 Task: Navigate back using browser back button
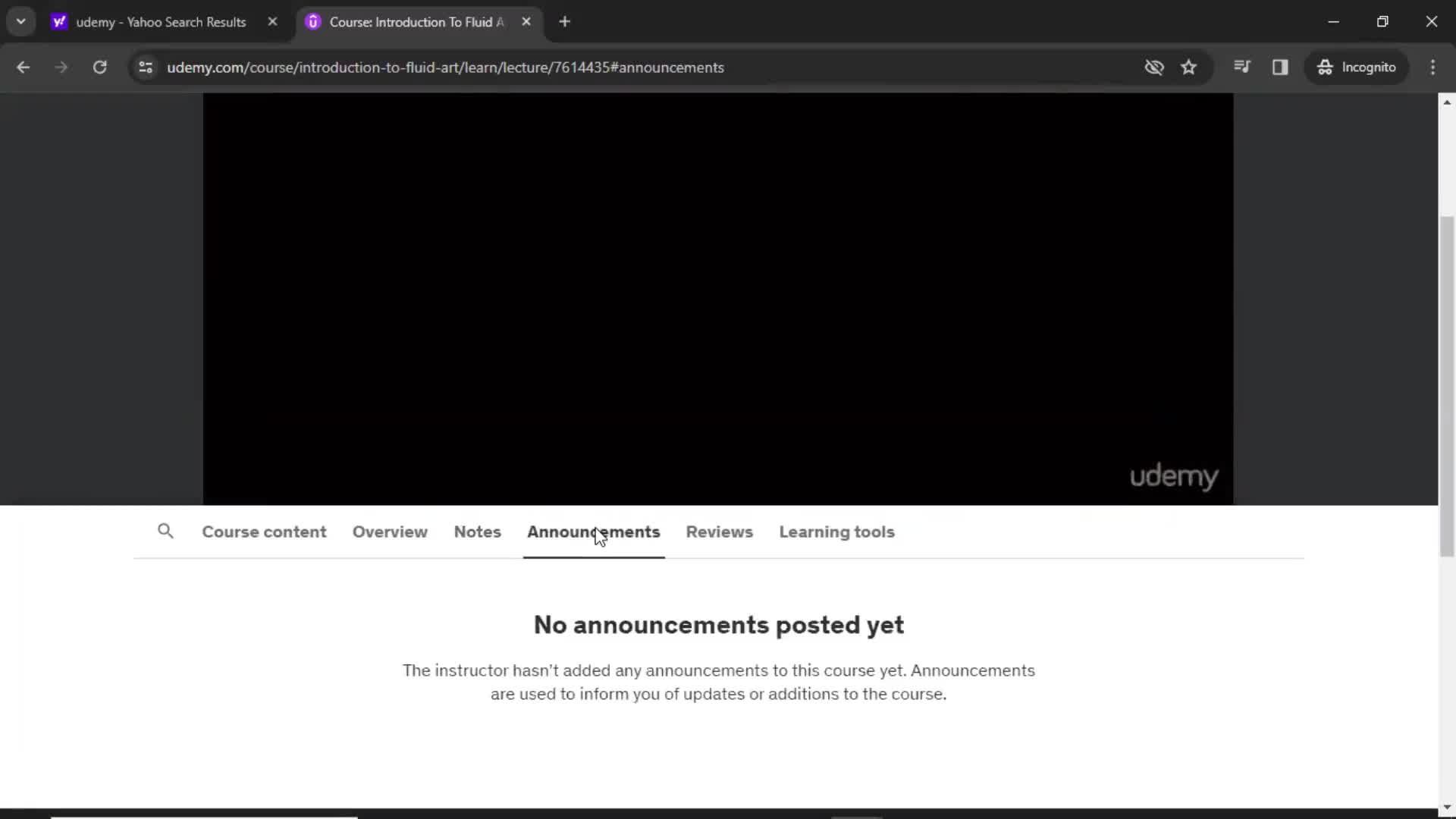[22, 67]
